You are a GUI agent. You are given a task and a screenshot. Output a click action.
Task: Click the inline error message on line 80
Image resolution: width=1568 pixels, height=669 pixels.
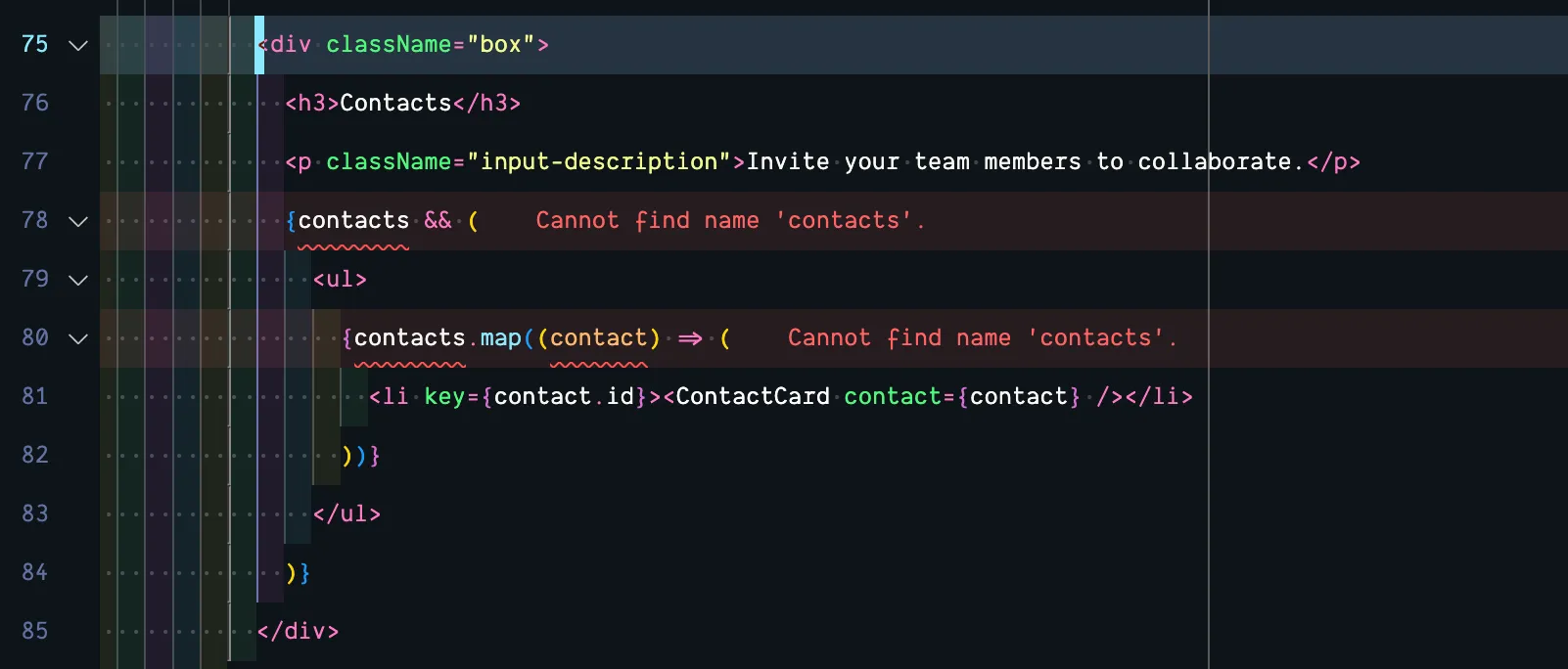tap(982, 338)
